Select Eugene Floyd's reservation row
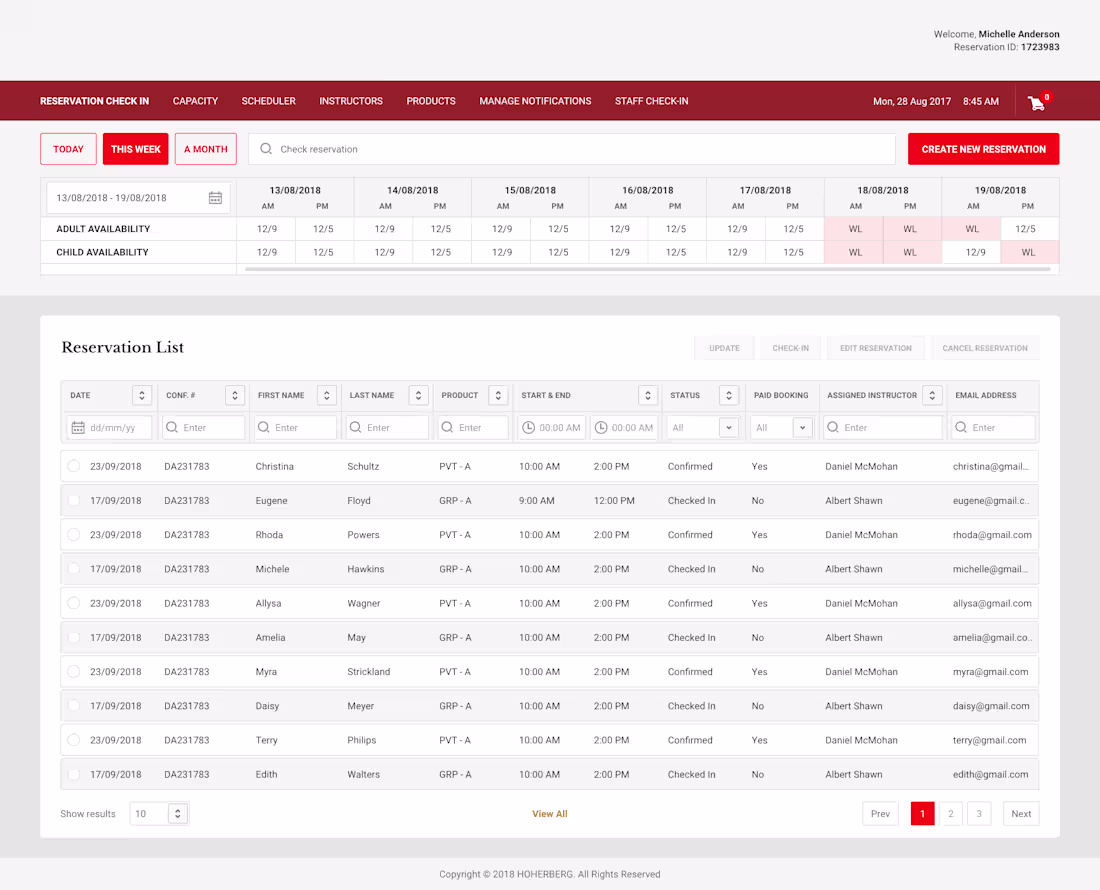1100x890 pixels. click(73, 500)
